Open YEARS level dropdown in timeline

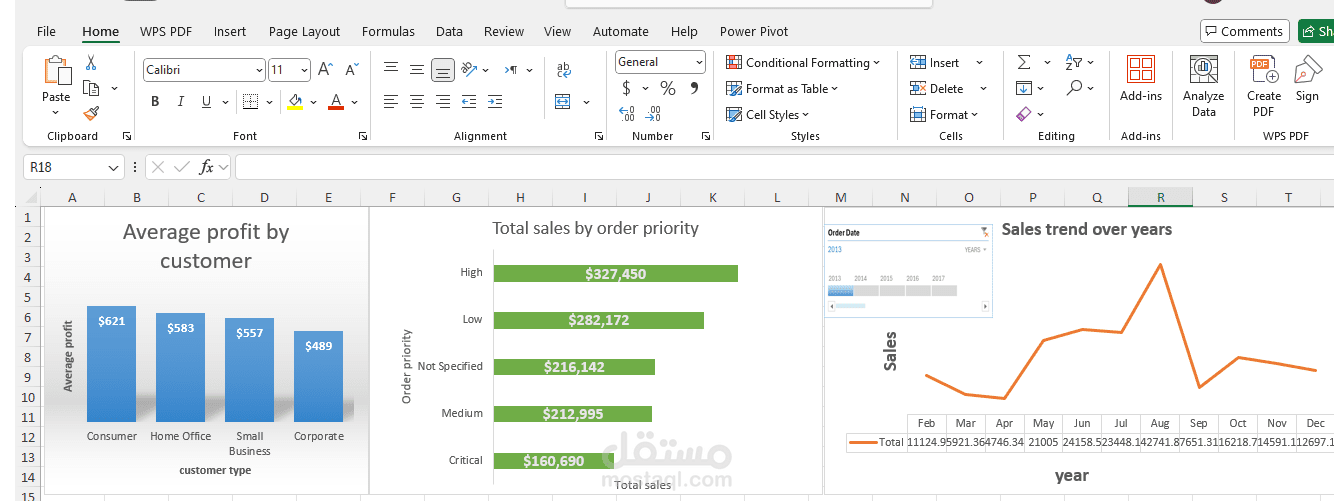point(975,249)
